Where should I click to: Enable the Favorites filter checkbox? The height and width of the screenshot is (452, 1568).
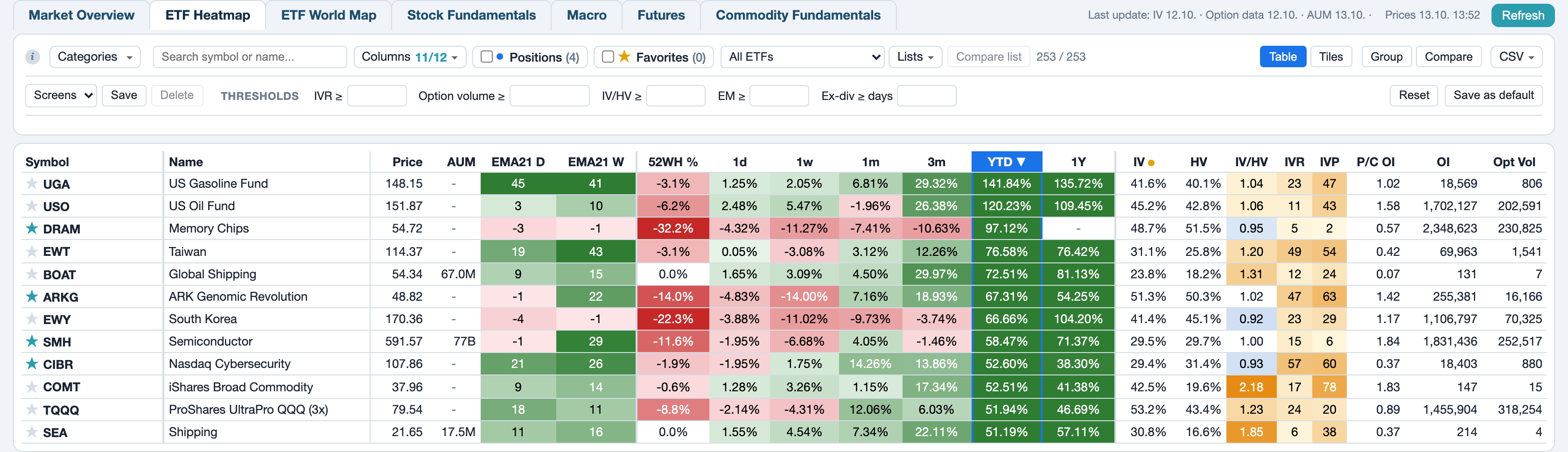pyautogui.click(x=608, y=56)
